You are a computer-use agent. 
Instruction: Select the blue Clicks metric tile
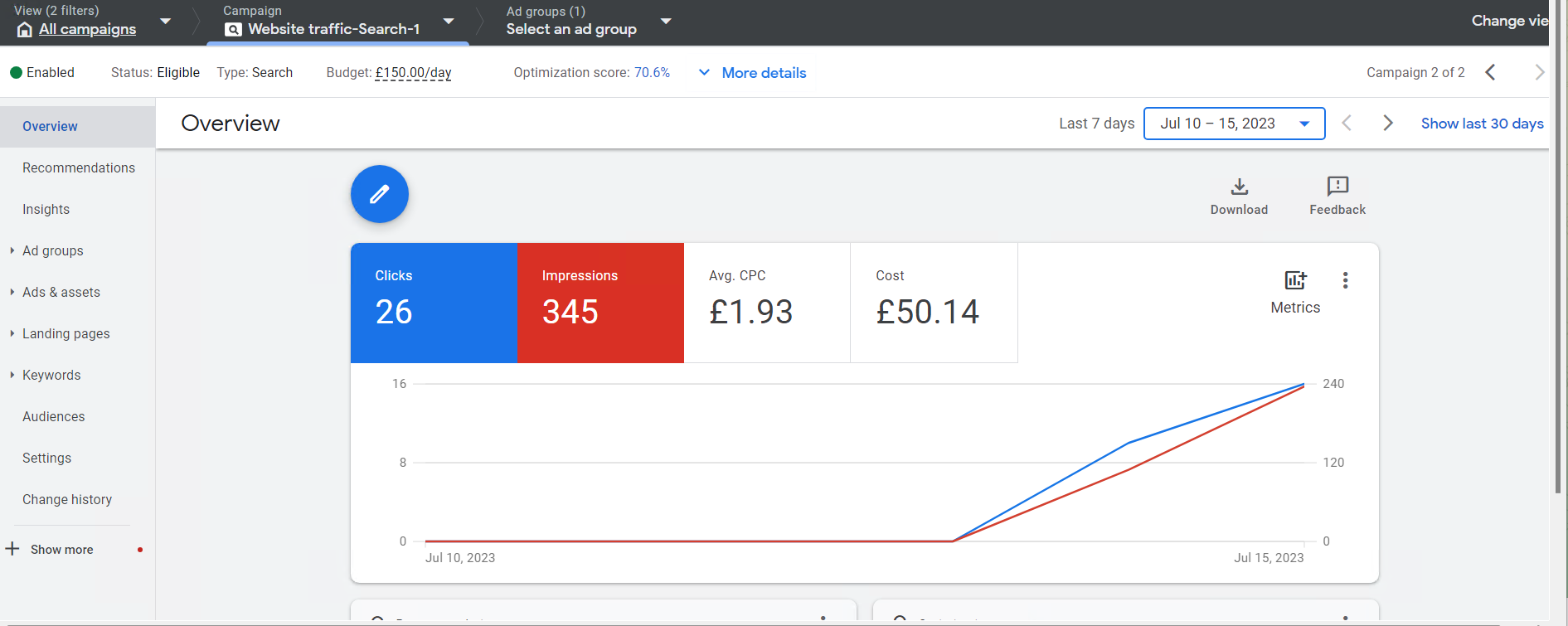tap(434, 303)
